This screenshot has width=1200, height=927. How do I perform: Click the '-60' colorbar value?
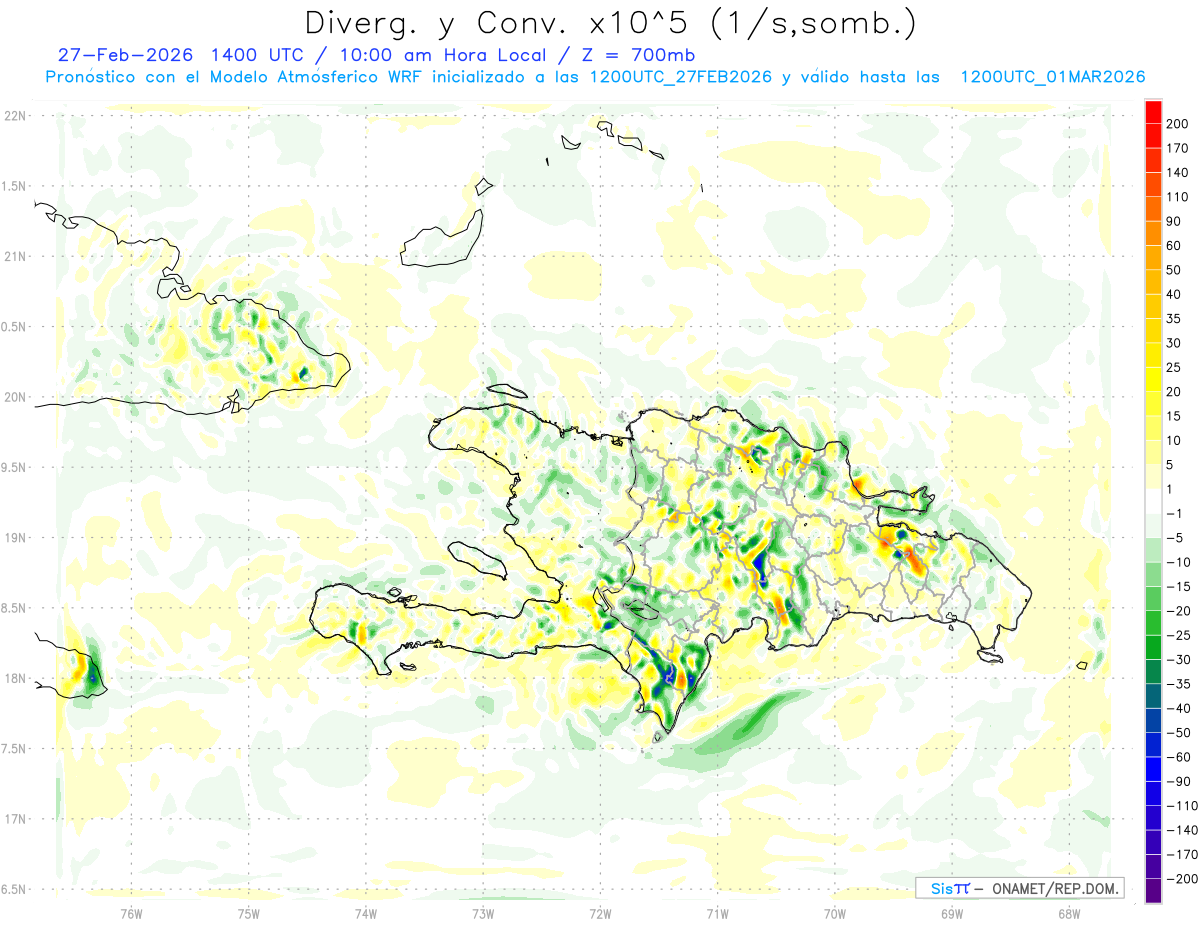click(x=1179, y=757)
